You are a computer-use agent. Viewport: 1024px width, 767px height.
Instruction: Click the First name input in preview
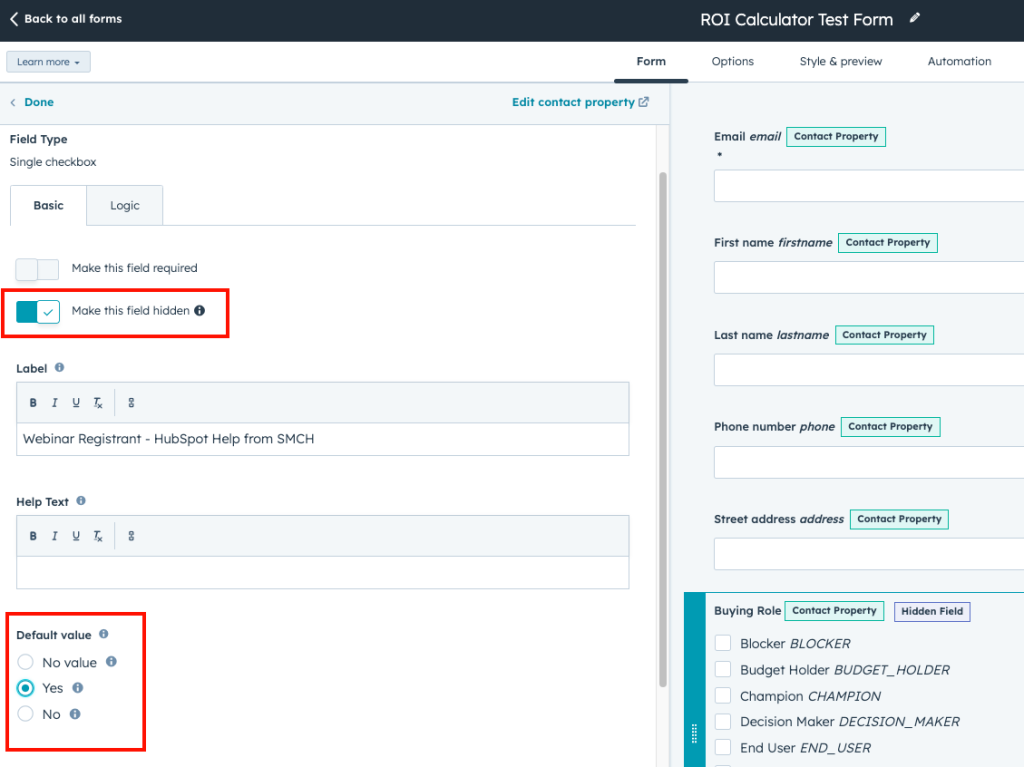click(869, 277)
